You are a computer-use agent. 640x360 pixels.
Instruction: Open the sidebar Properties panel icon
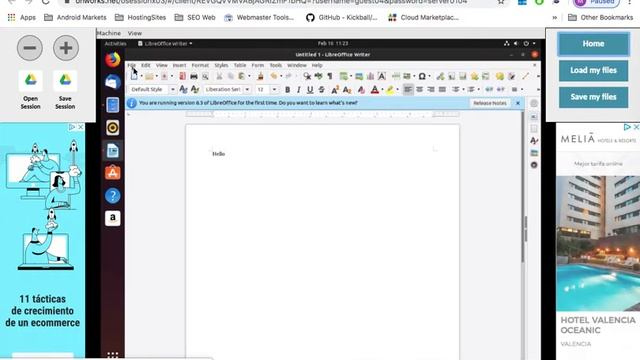click(x=534, y=117)
